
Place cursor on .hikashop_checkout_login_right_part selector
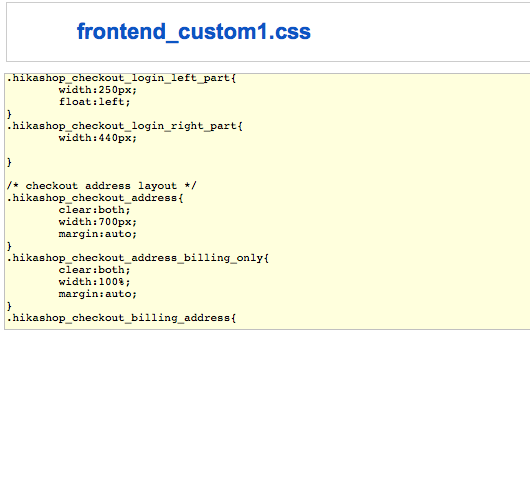[124, 126]
